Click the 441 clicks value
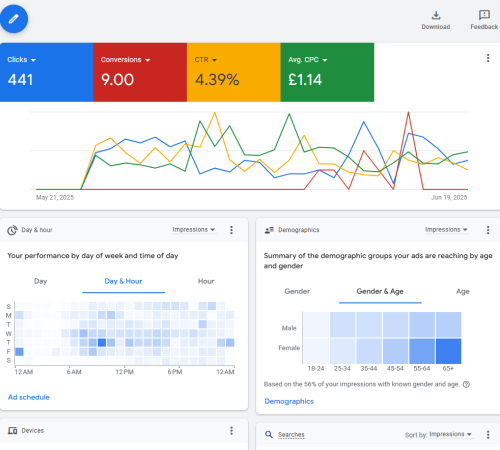The image size is (500, 450). click(x=20, y=80)
